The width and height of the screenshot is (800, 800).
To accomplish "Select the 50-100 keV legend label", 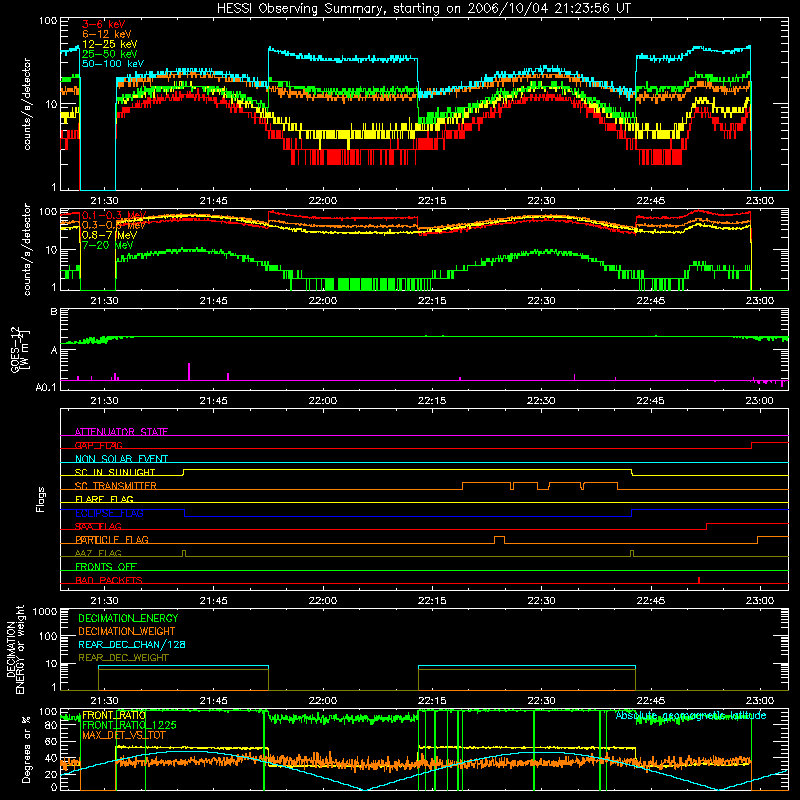I will point(113,64).
